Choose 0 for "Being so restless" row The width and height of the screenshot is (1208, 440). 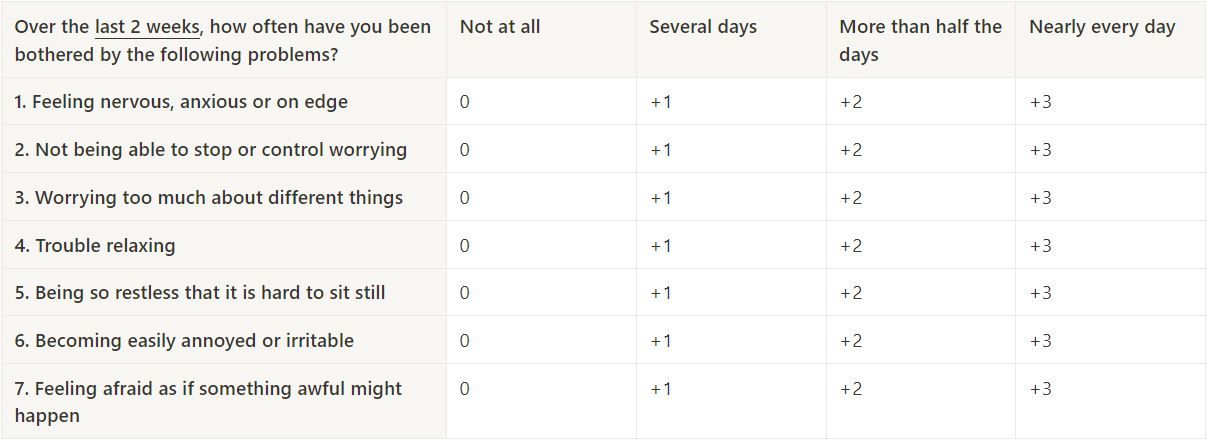pos(465,293)
